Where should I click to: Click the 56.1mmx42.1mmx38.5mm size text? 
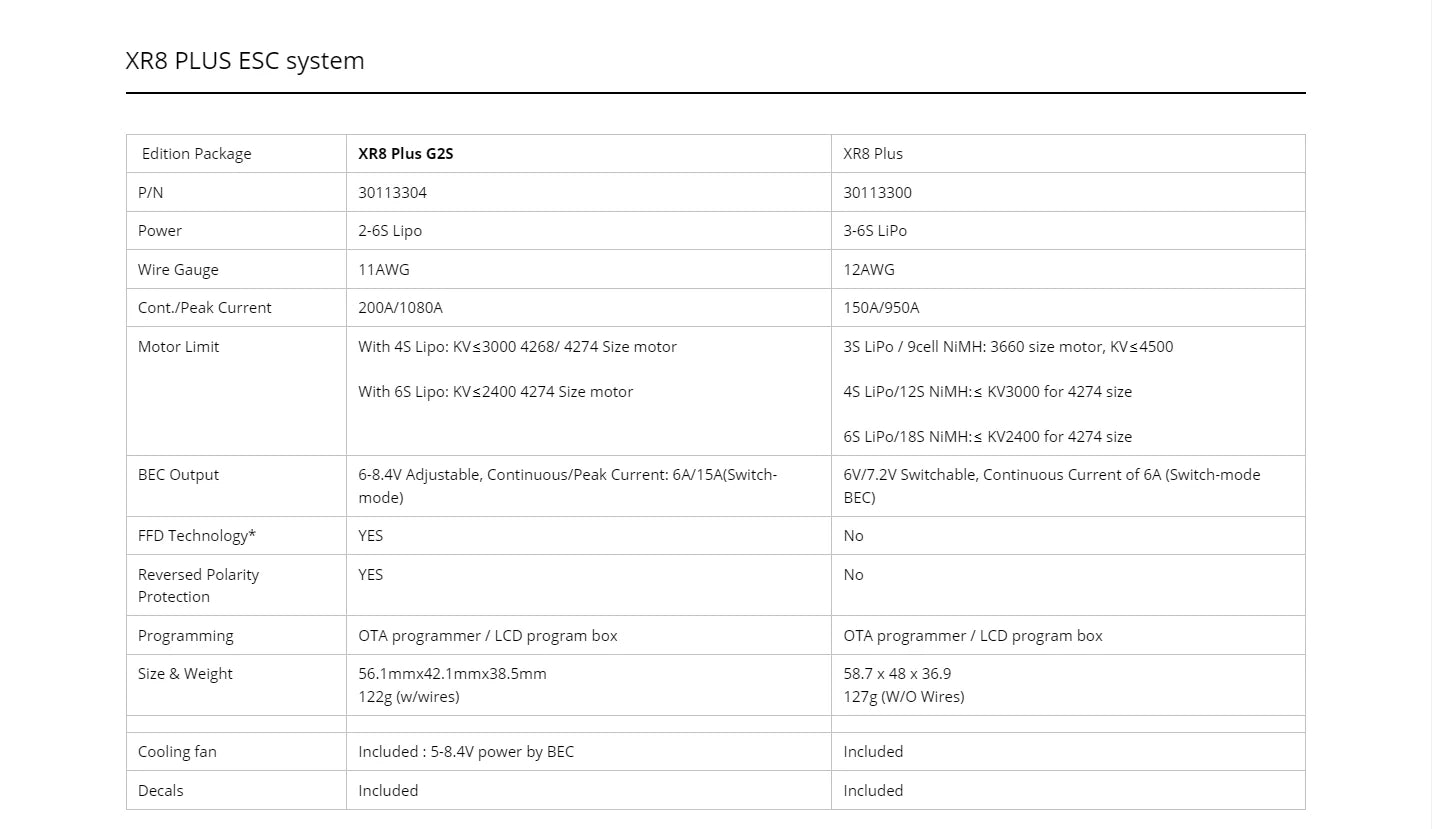[452, 674]
